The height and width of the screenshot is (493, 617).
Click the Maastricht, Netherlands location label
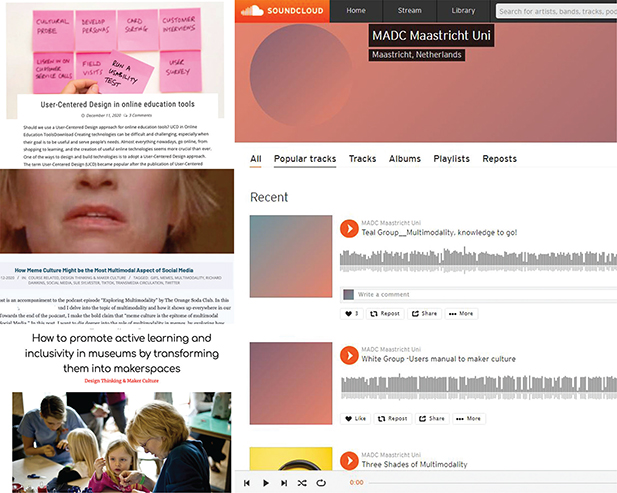point(417,55)
